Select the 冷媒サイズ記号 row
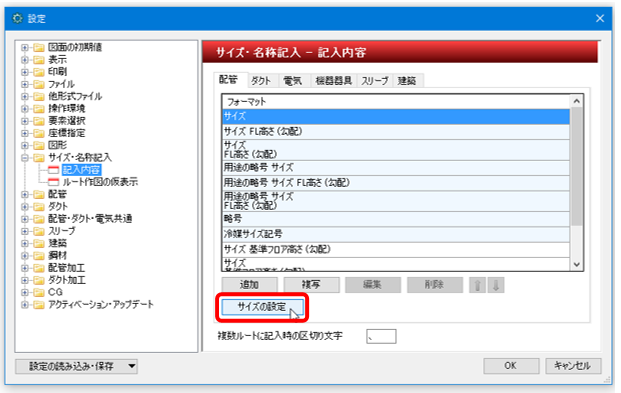The image size is (621, 393). [396, 234]
